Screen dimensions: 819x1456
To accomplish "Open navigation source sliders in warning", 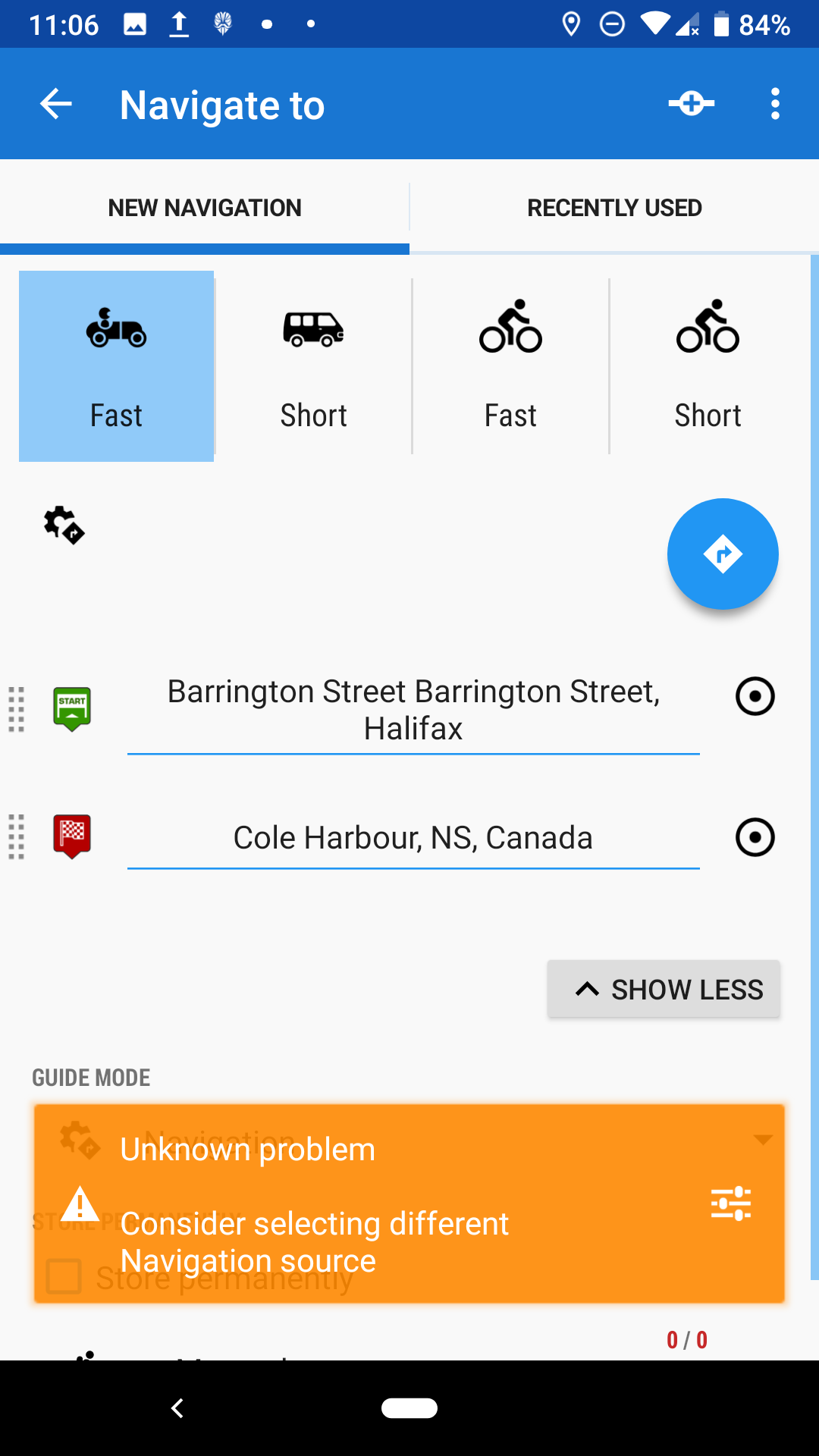I will point(730,1203).
